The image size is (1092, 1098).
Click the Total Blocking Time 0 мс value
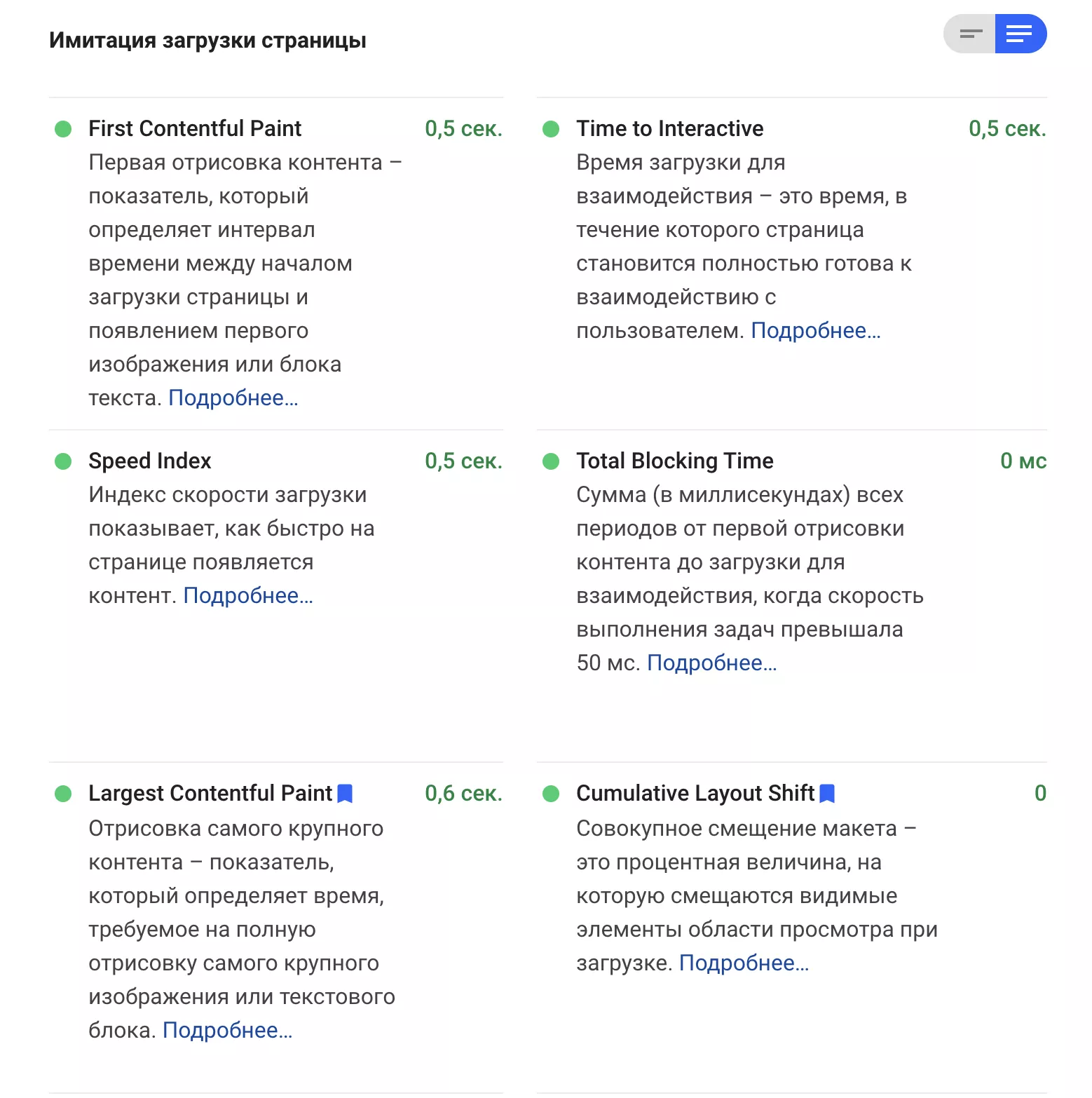pos(1023,461)
